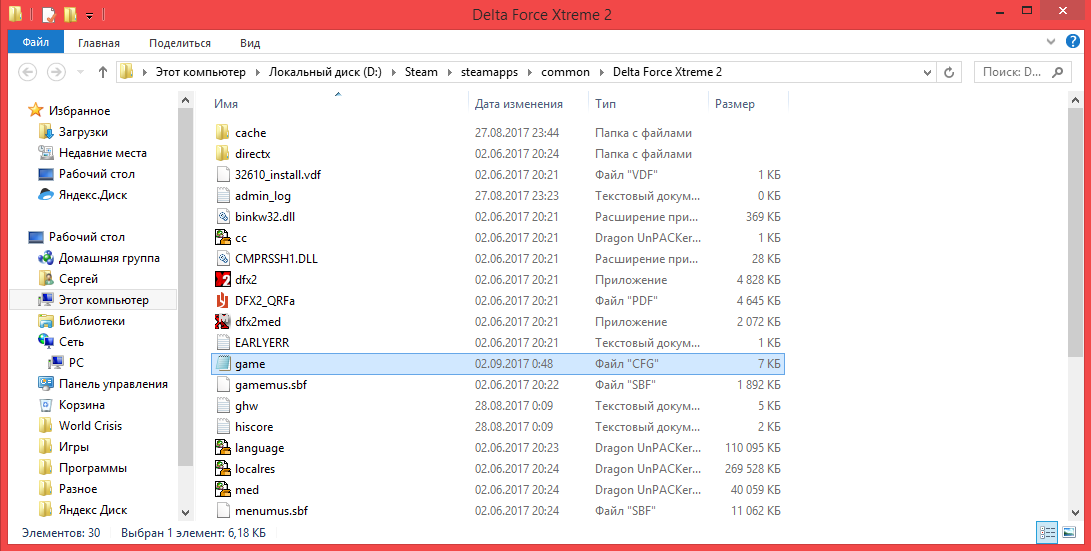Click the sidebar scroll down arrow

pyautogui.click(x=185, y=513)
